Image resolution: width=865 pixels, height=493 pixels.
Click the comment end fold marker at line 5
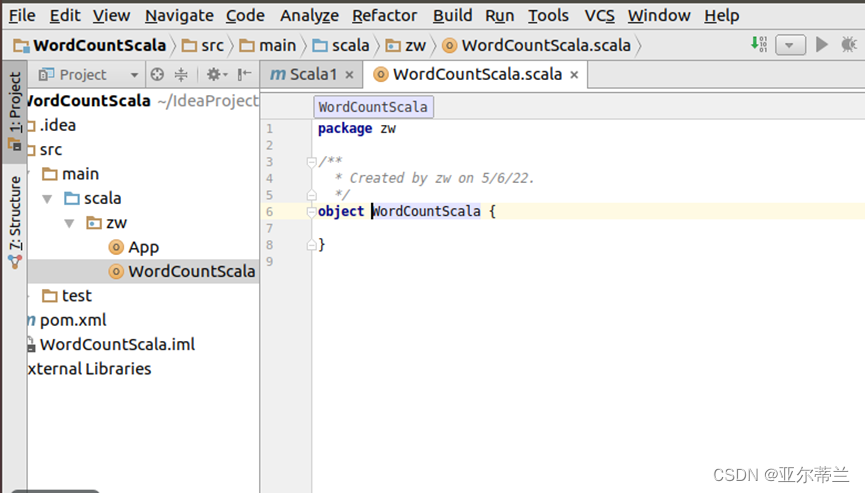(312, 195)
